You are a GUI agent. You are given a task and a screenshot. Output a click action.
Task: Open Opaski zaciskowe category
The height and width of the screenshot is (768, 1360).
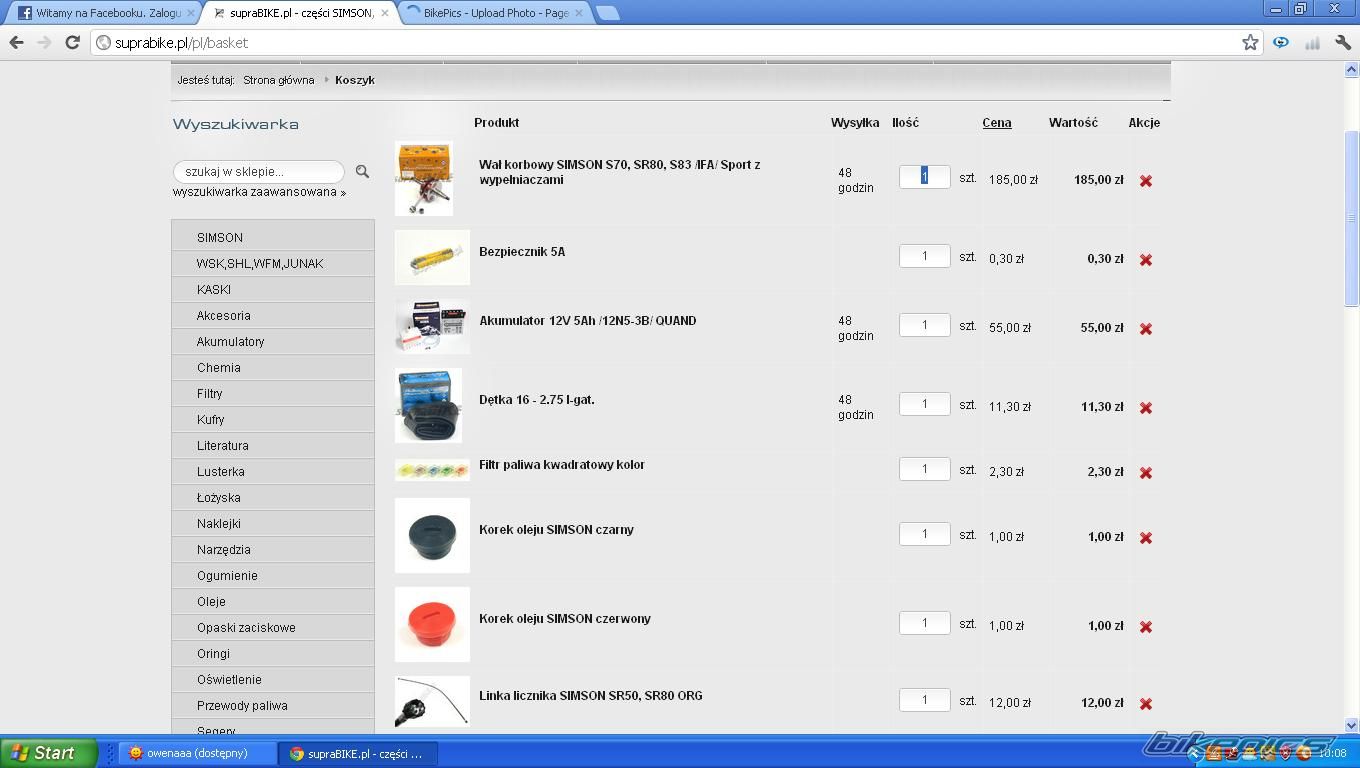[x=273, y=628]
